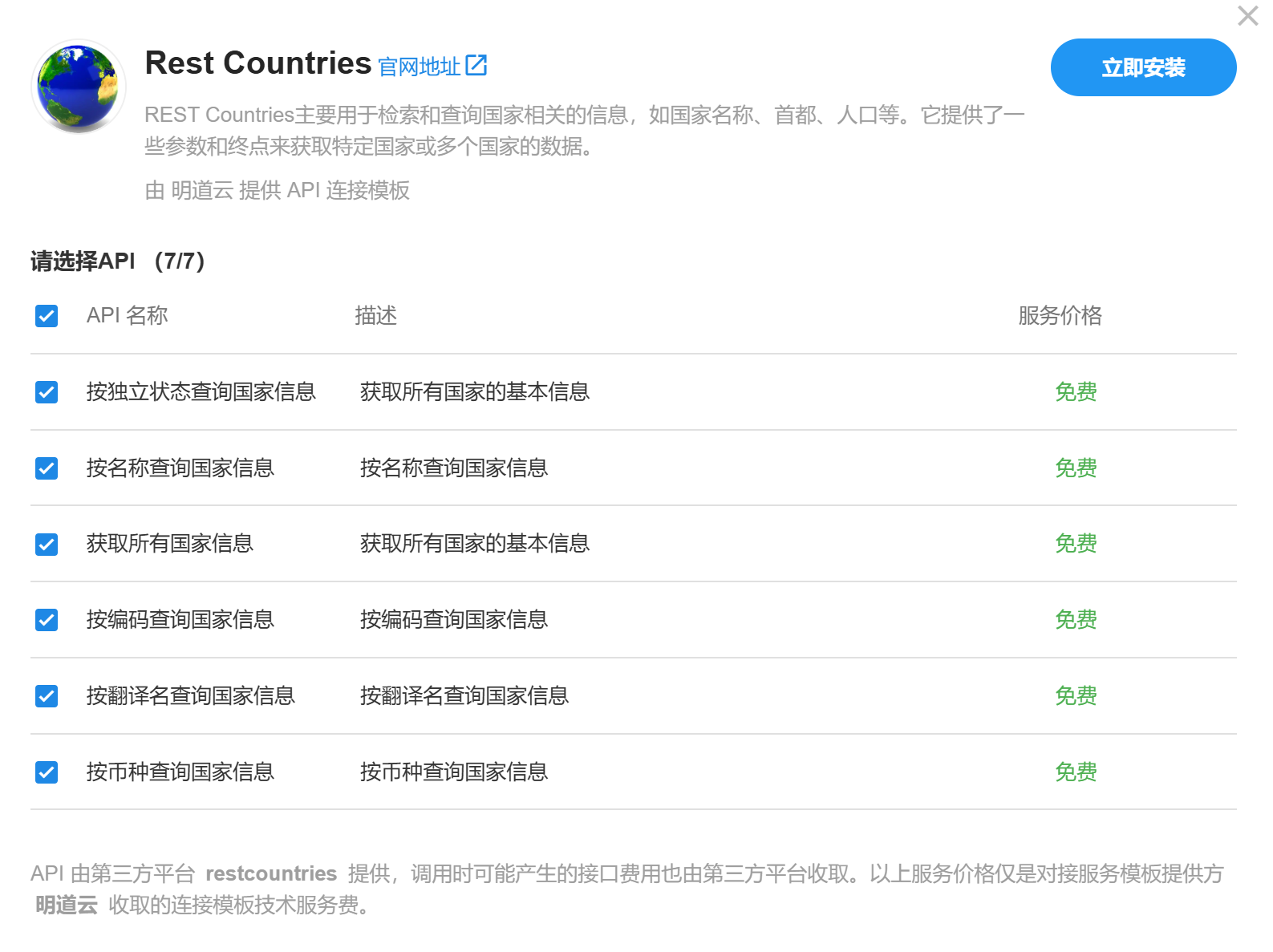Uncheck the 按名称查询国家信息 checkbox
This screenshot has height=952, width=1273.
coord(47,468)
